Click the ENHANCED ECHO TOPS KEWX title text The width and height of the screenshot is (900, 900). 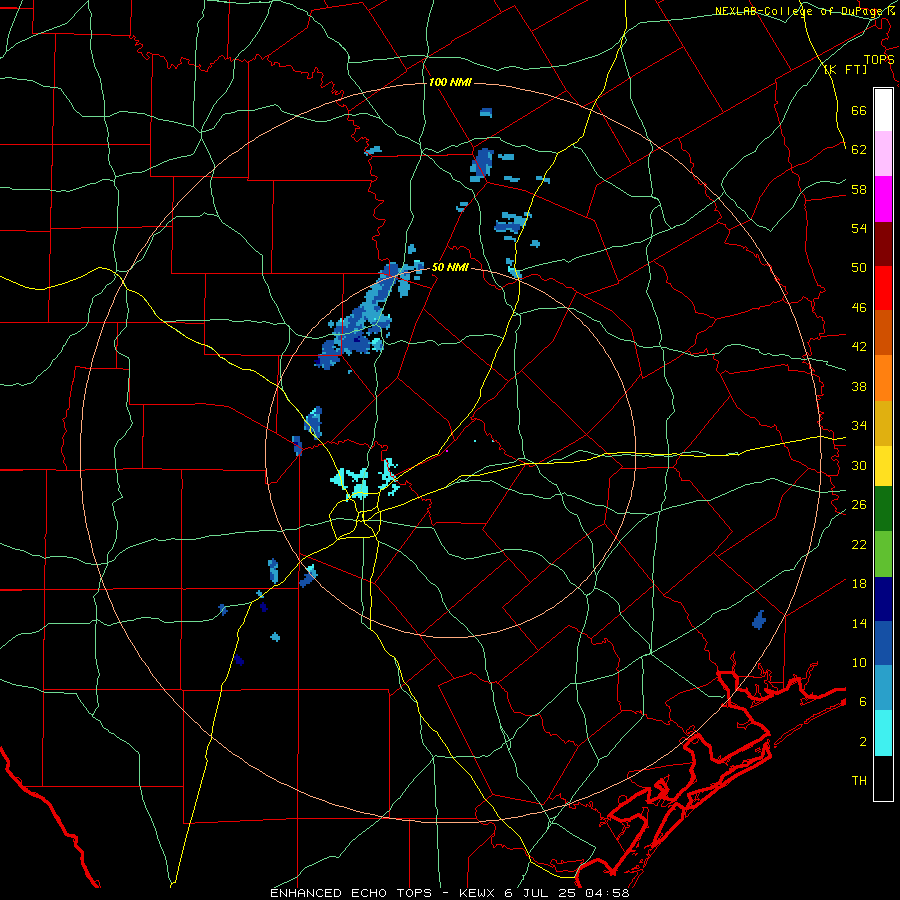(x=449, y=893)
